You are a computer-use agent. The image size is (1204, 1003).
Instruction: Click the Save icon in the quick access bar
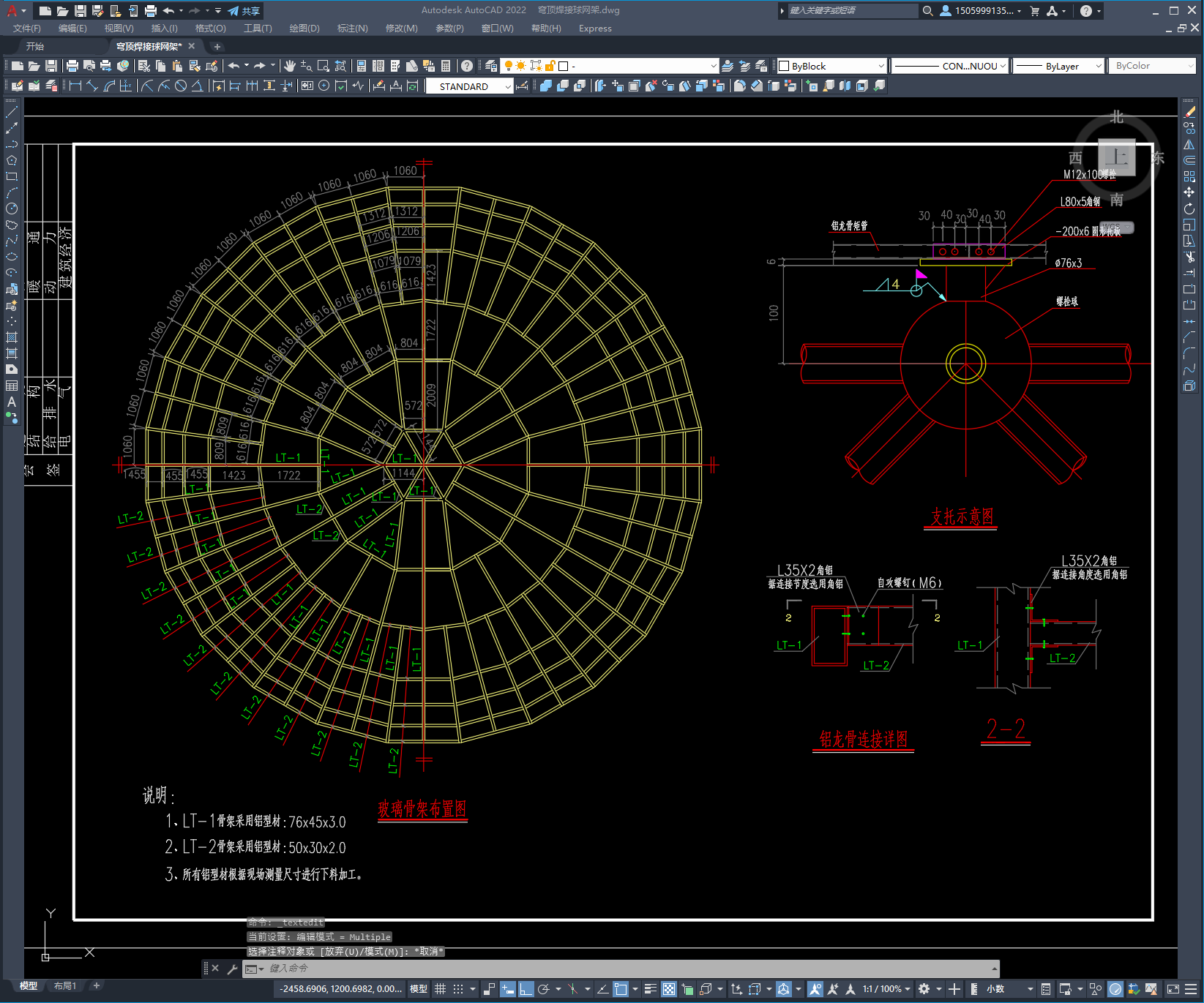pos(81,11)
